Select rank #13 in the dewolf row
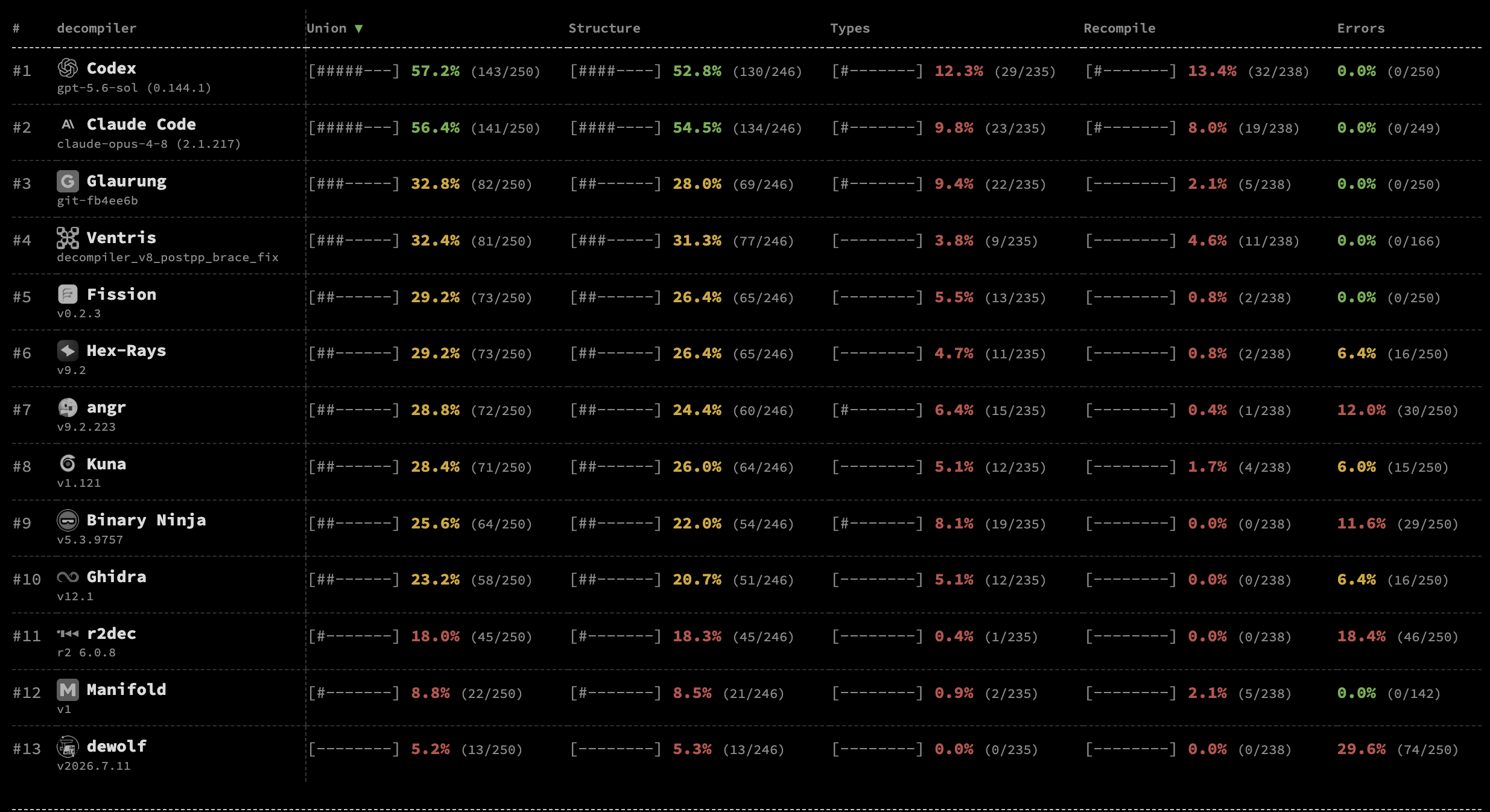1490x812 pixels. point(27,749)
